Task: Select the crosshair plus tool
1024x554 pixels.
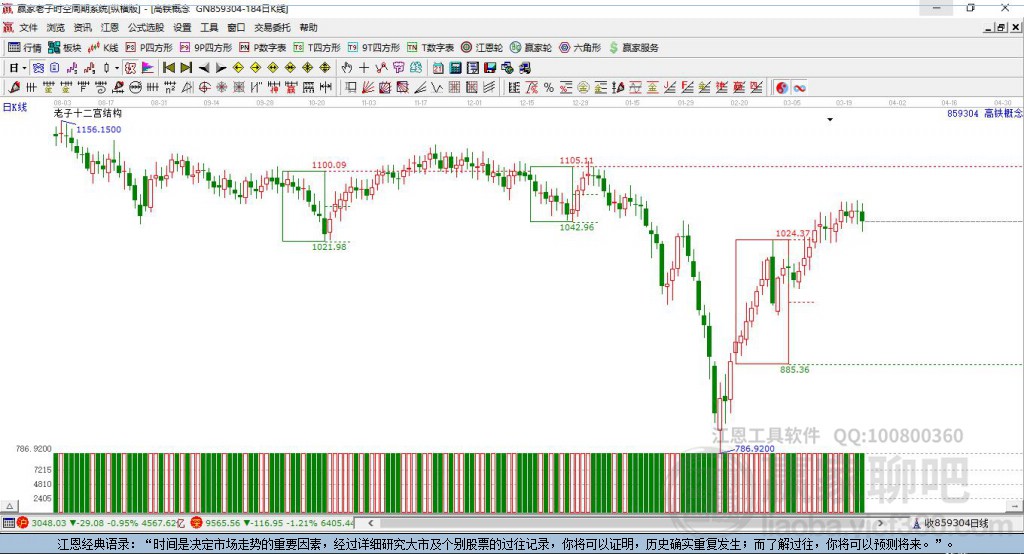Action: coord(364,68)
